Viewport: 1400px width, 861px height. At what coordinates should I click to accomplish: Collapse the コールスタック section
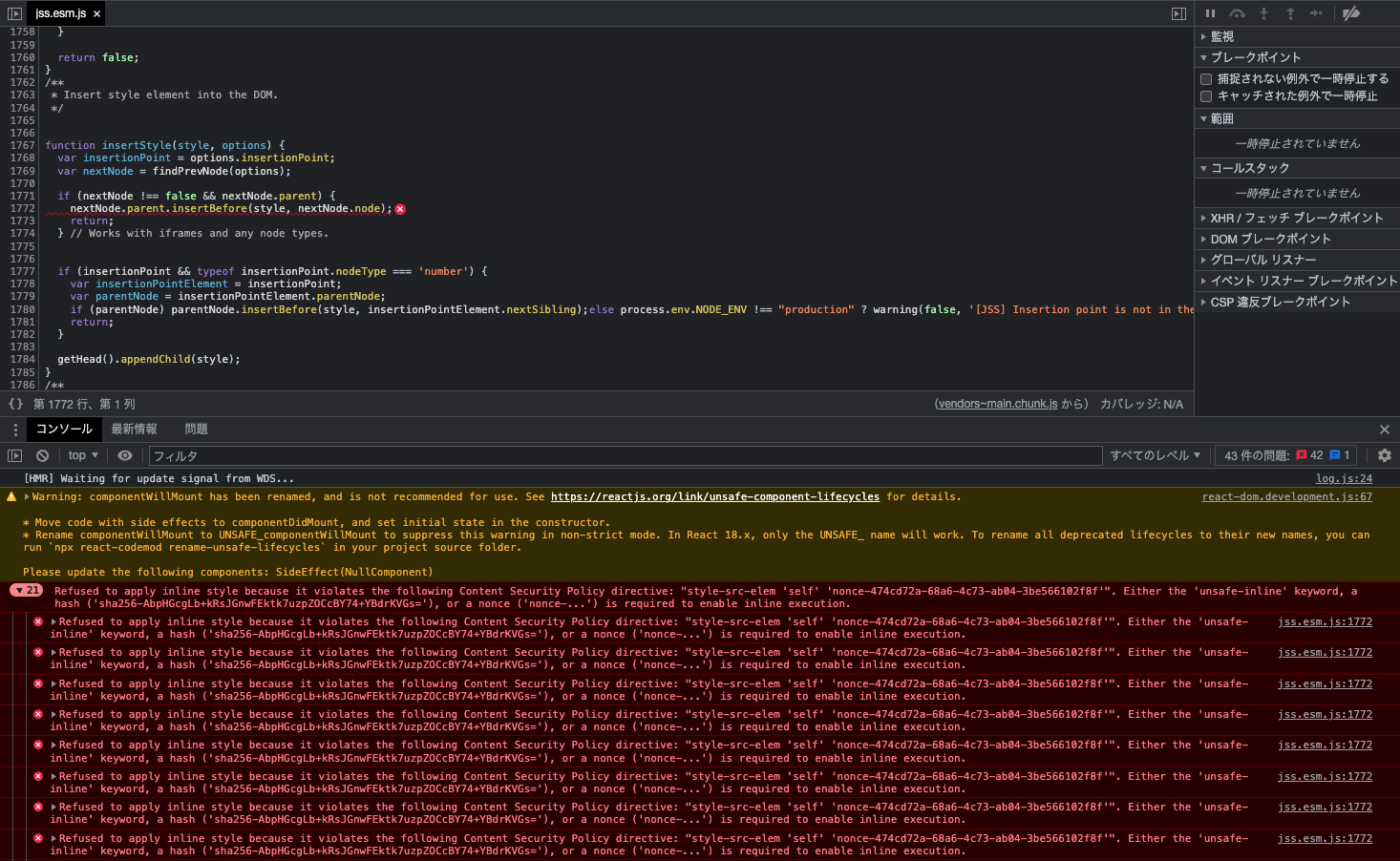pyautogui.click(x=1297, y=168)
